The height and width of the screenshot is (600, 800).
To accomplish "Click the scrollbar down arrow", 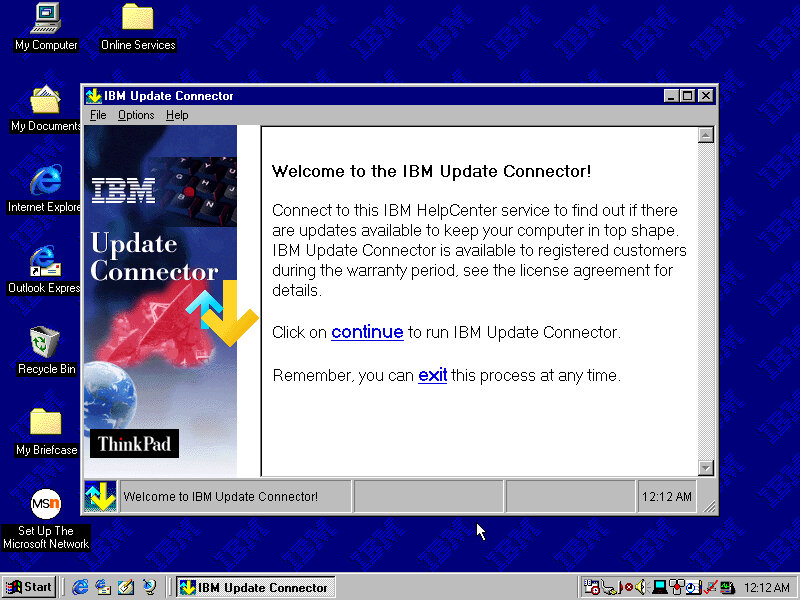I will pos(706,467).
